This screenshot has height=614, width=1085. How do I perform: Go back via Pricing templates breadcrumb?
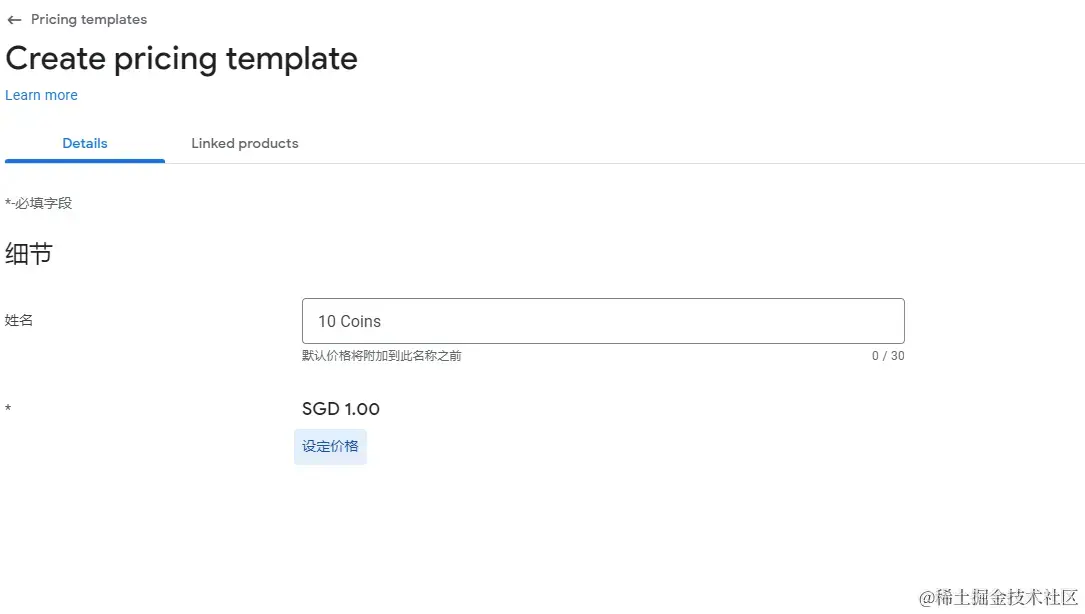point(88,20)
